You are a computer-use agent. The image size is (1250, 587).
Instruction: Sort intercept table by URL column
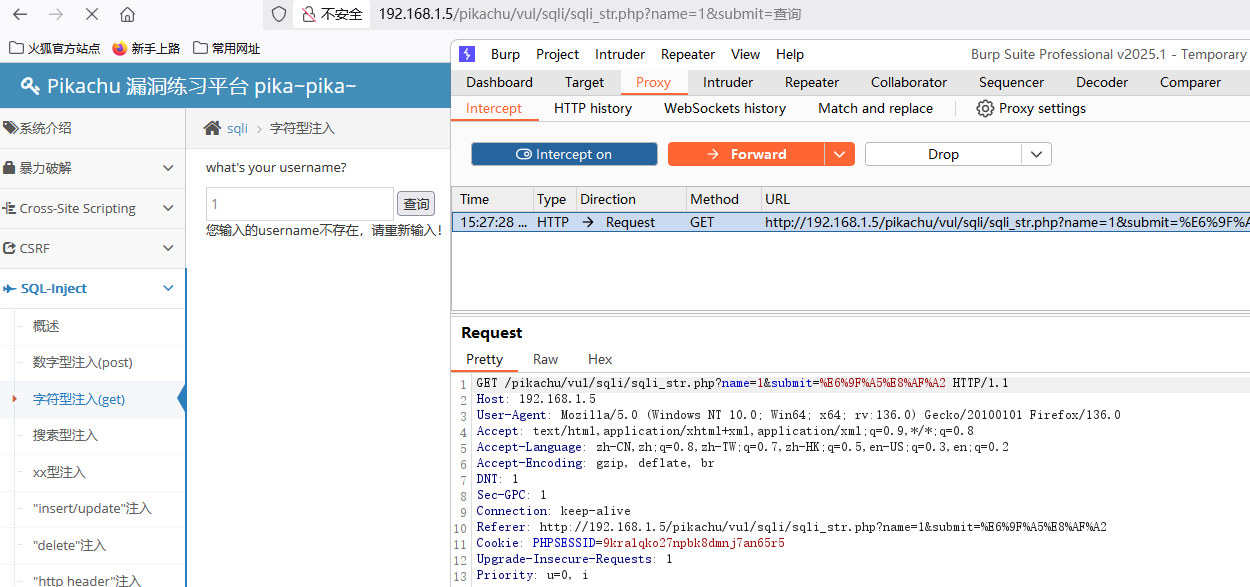click(x=1005, y=199)
